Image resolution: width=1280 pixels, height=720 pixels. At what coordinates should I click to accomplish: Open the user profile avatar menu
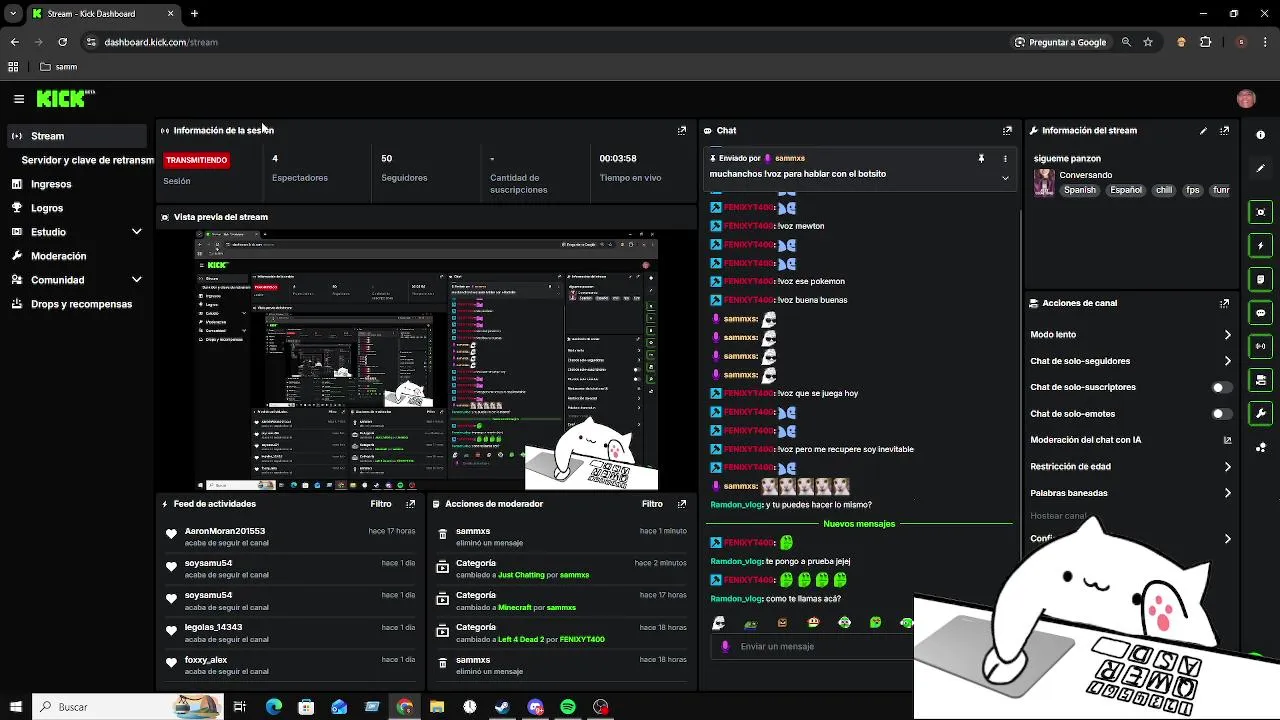pos(1245,98)
